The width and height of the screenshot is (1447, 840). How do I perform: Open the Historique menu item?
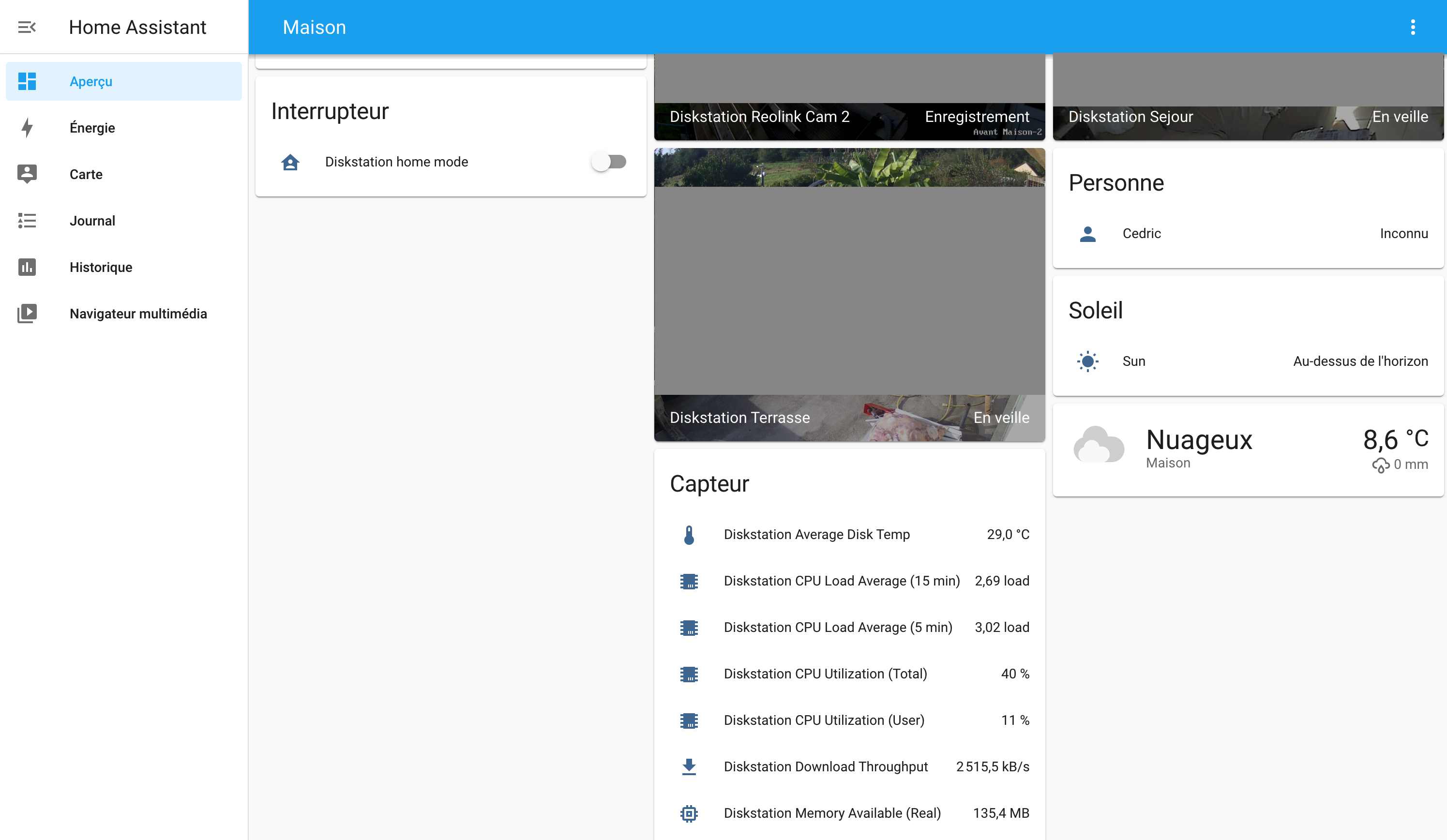123,267
